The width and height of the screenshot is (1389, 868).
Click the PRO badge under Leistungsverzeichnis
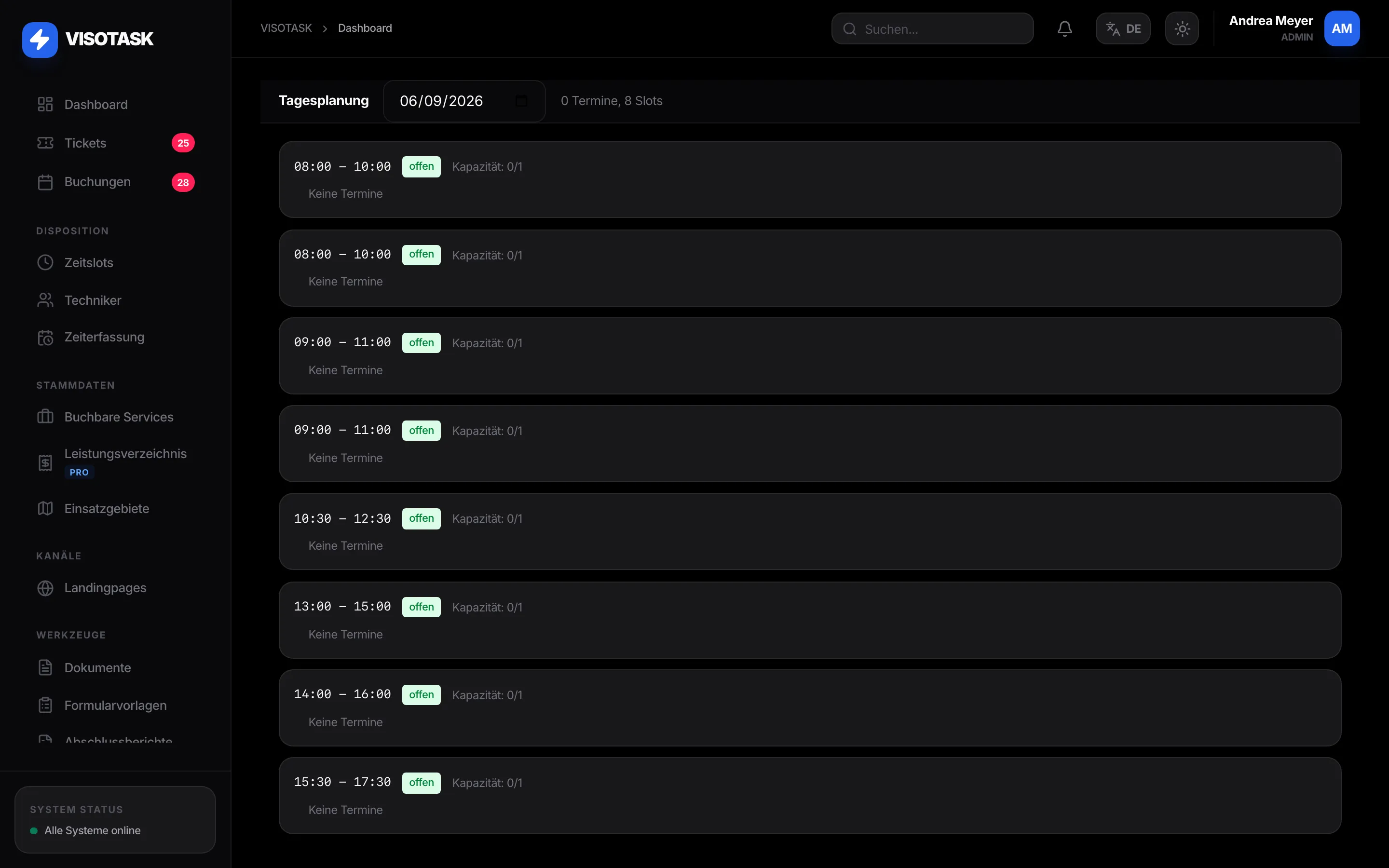point(79,473)
